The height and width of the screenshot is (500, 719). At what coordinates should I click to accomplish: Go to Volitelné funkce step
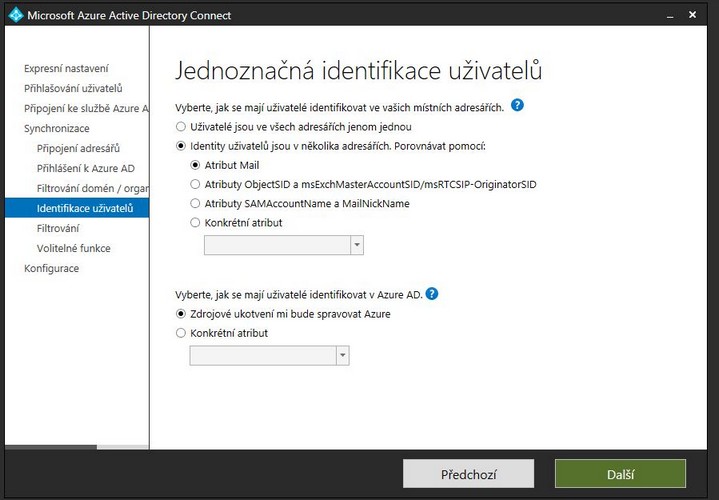pos(73,248)
